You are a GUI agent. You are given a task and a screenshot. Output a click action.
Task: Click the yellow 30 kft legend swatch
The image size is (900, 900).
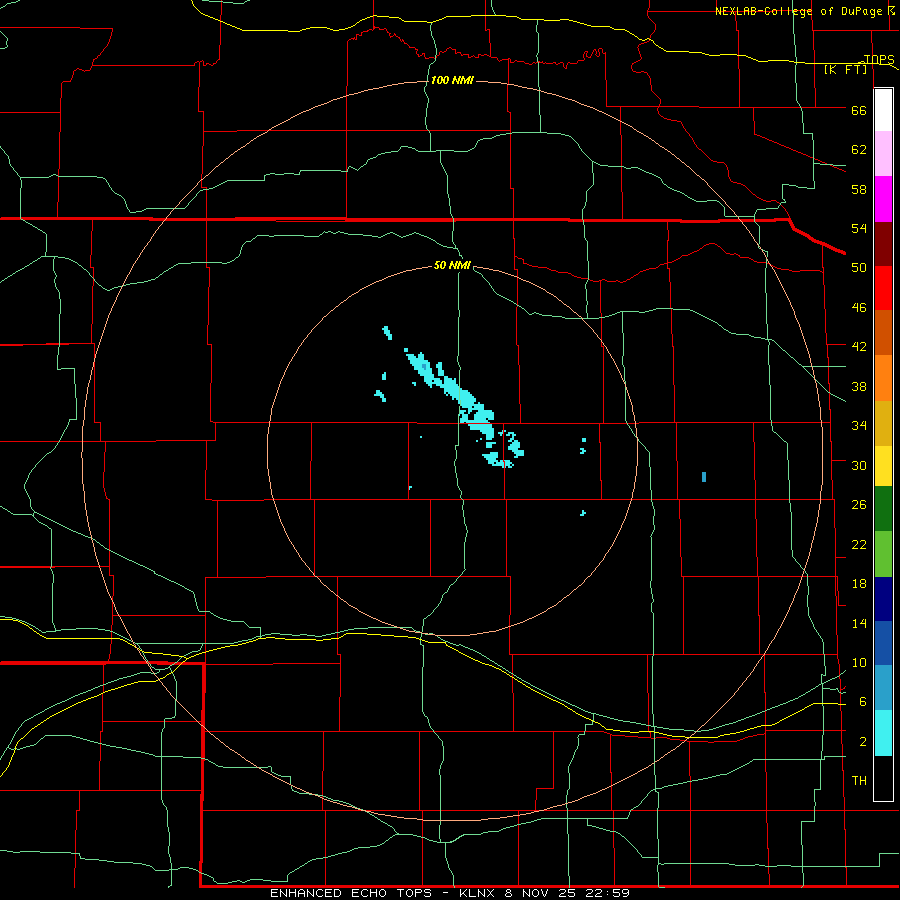(883, 466)
